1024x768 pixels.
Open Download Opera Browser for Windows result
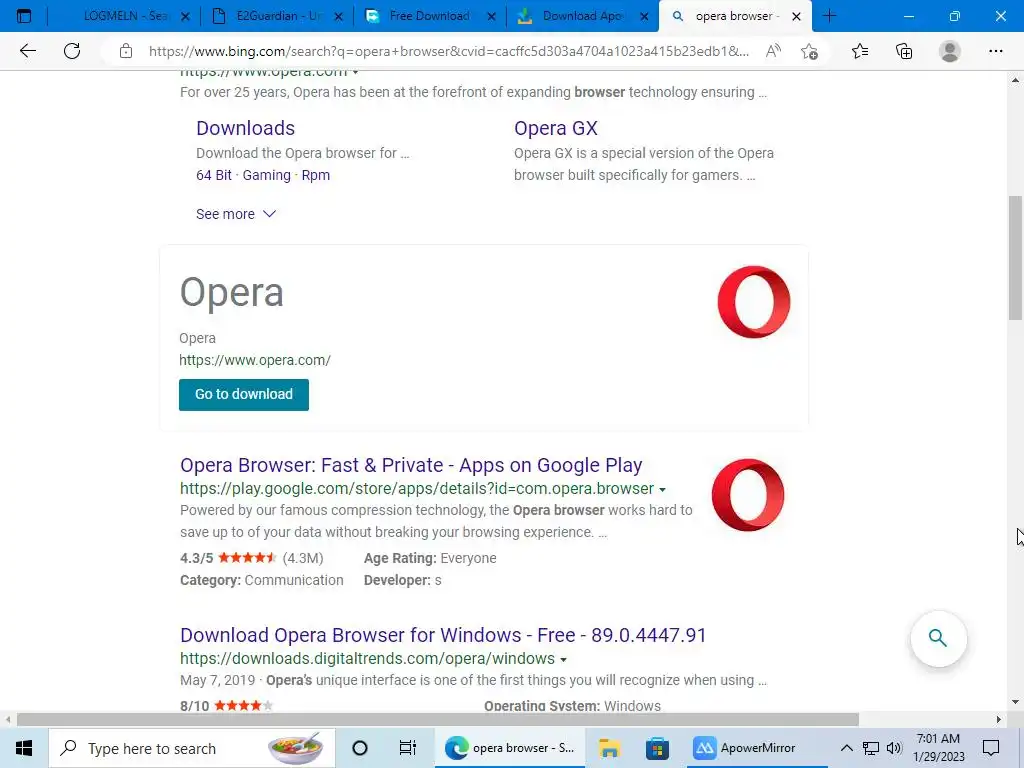tap(443, 635)
